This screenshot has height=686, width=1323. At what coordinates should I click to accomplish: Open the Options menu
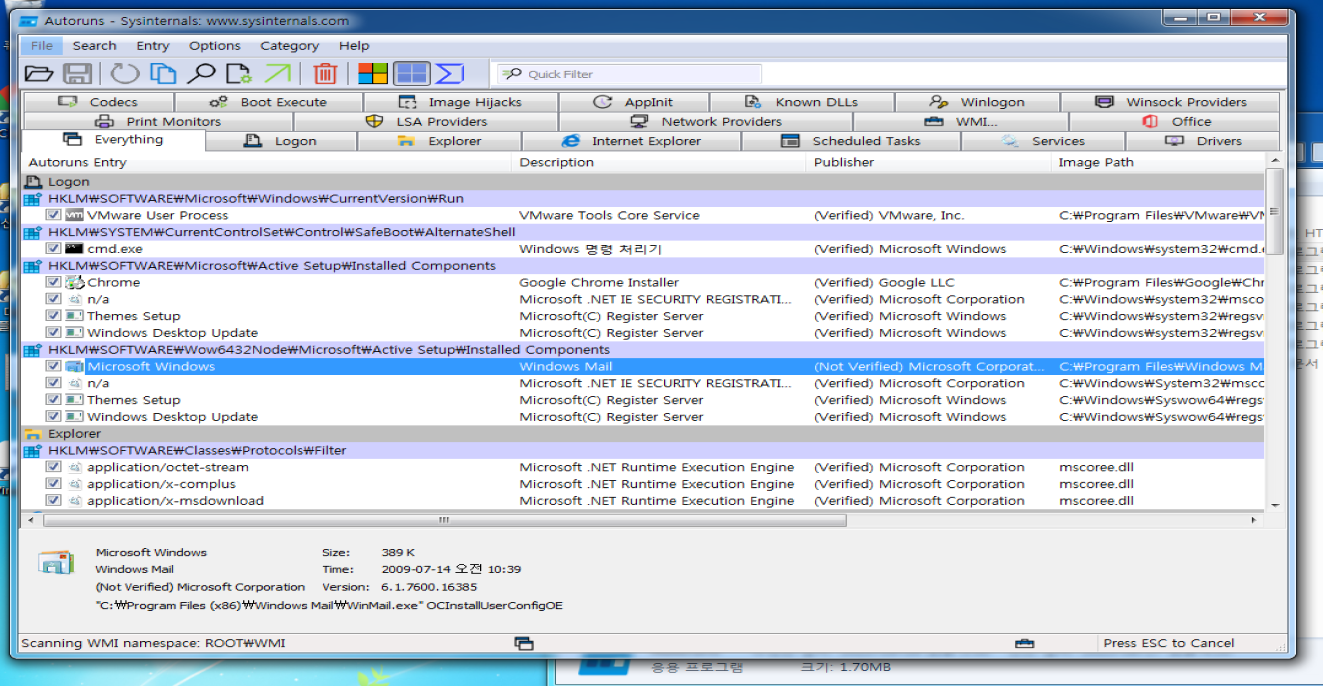point(215,46)
